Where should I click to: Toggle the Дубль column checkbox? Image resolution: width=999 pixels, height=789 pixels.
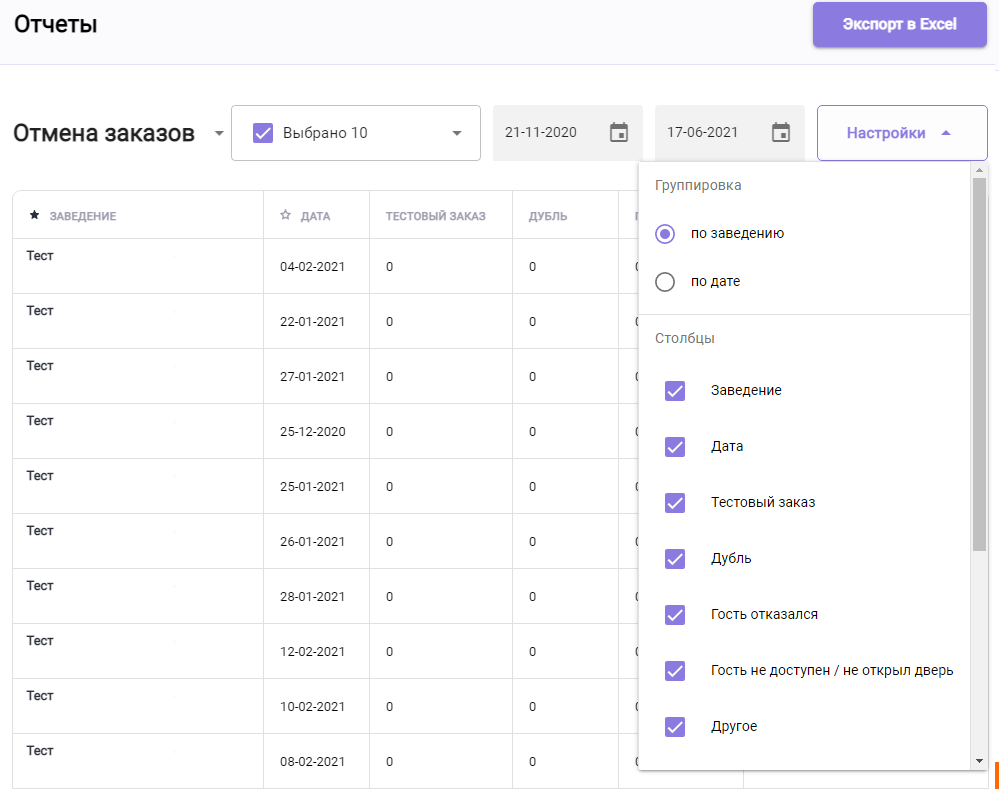point(675,559)
